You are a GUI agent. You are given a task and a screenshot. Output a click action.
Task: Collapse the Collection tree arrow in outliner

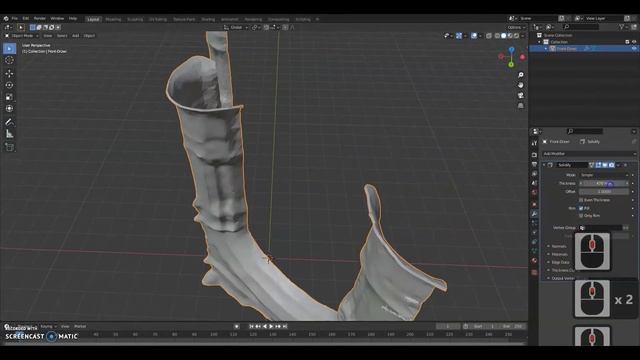click(539, 42)
